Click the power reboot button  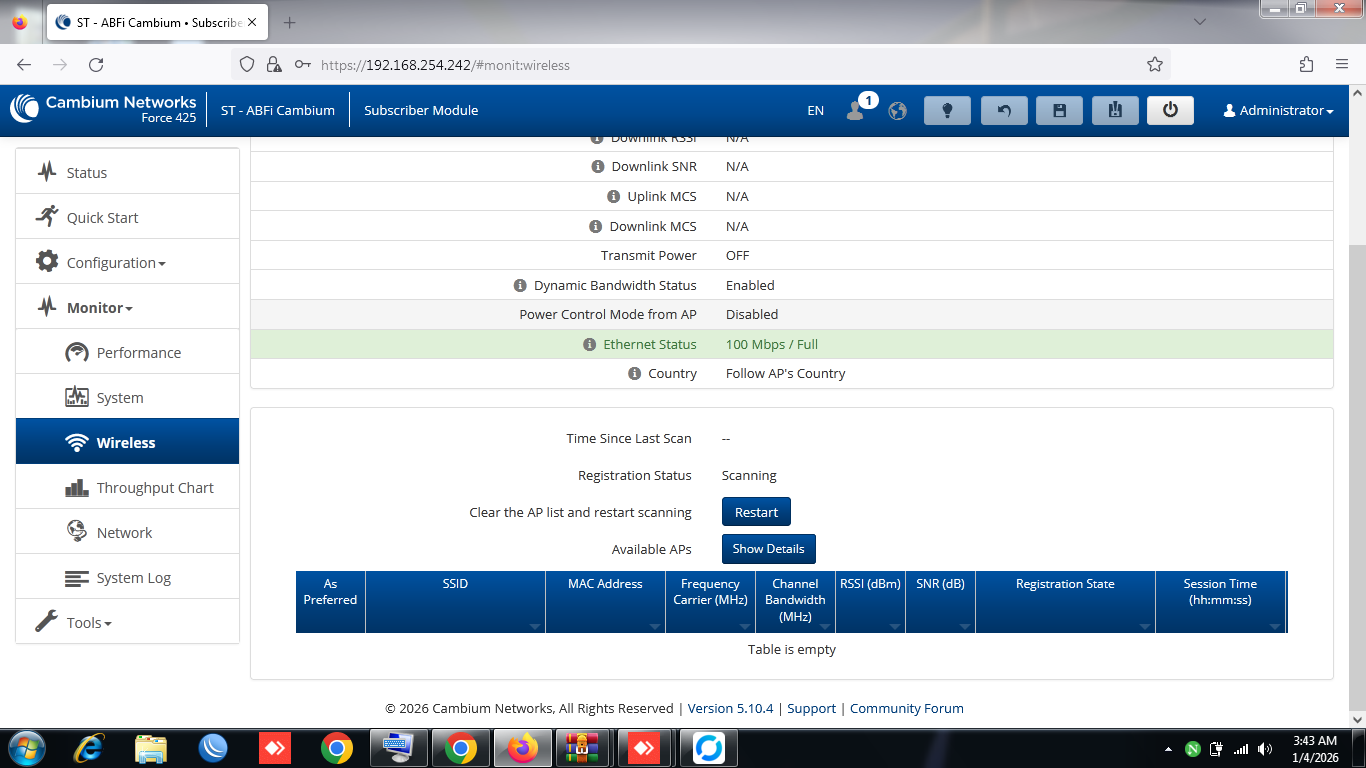pyautogui.click(x=1170, y=110)
